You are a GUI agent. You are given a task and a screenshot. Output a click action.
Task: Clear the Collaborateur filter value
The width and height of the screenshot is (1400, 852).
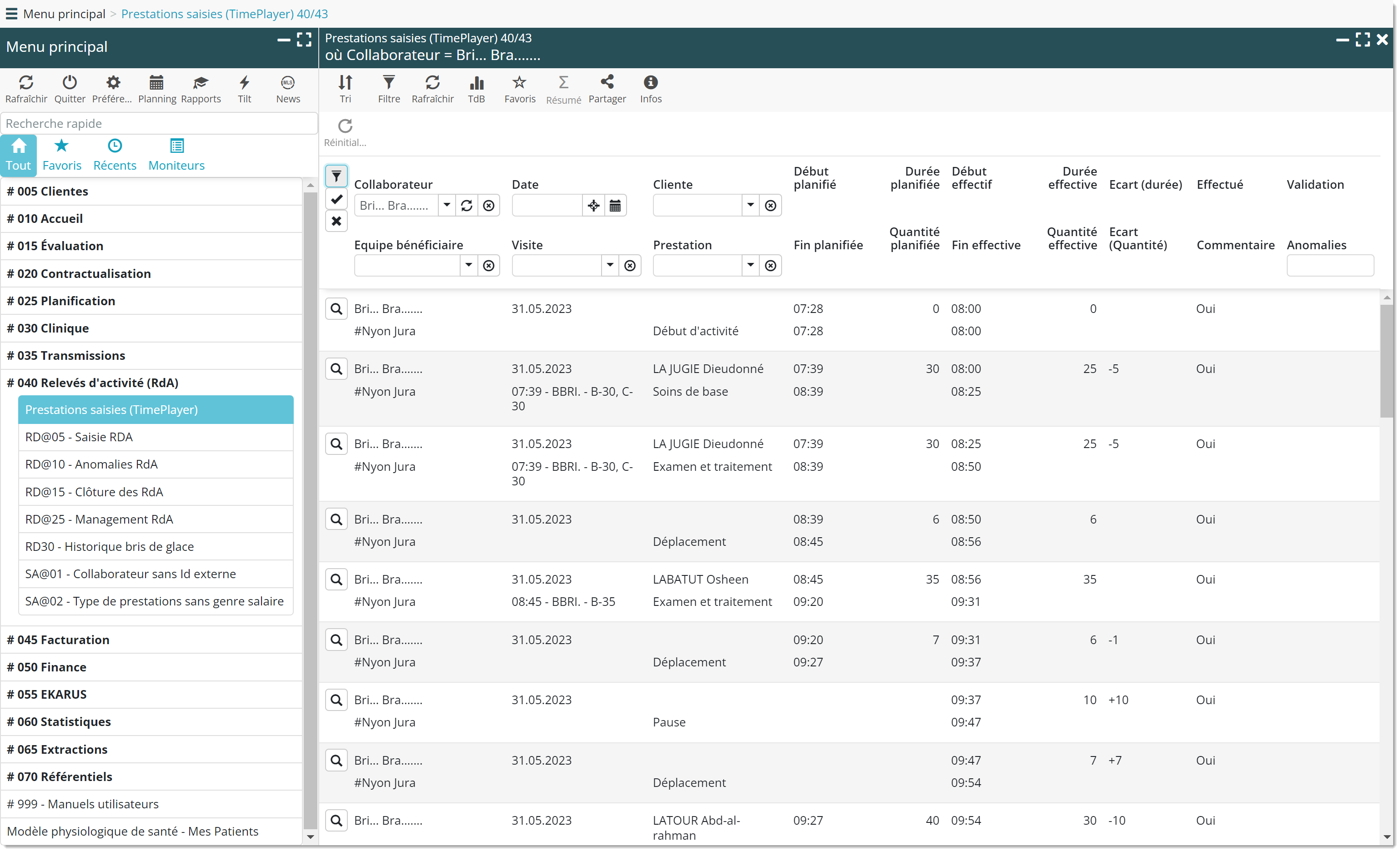click(x=489, y=206)
